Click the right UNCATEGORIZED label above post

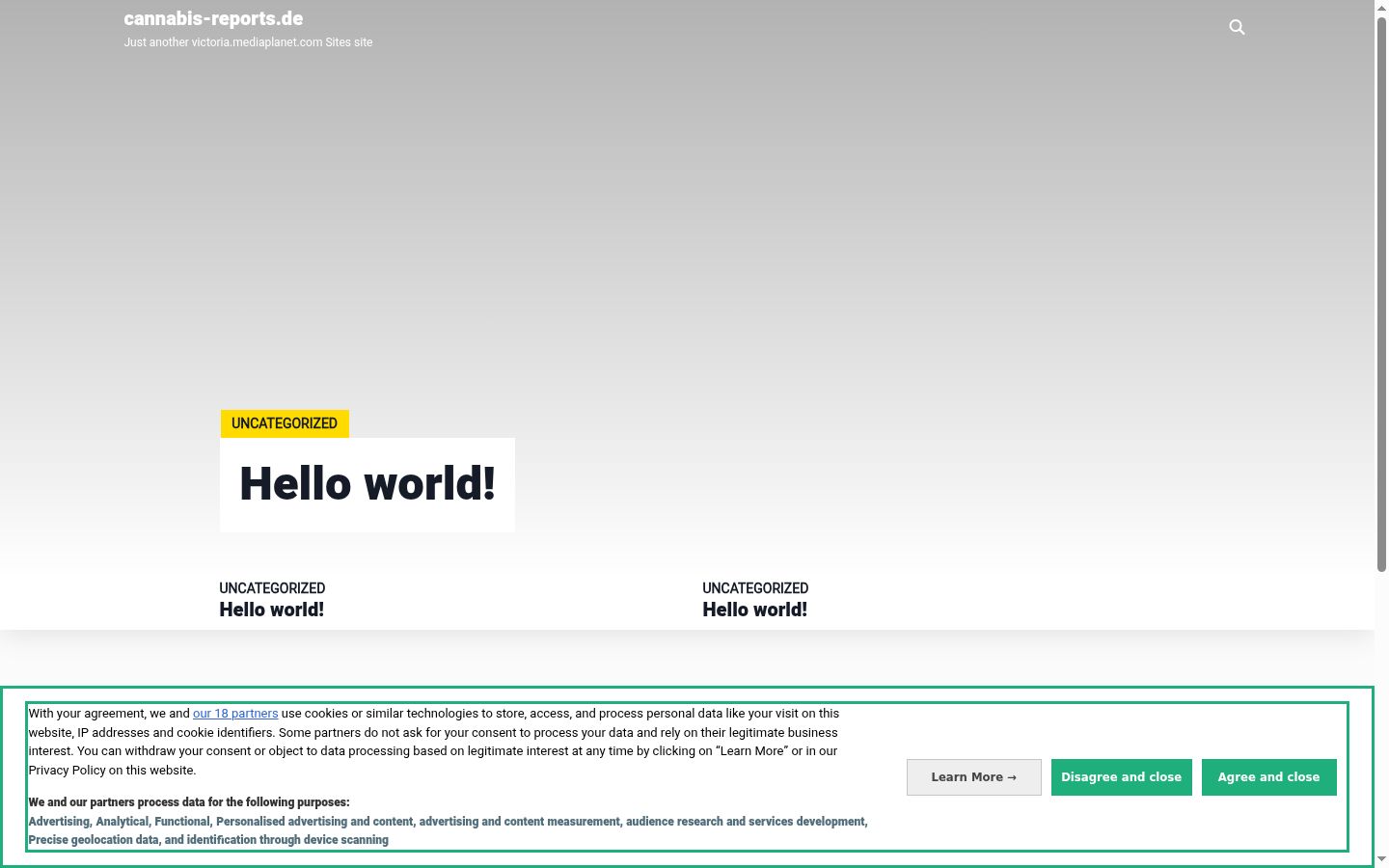[755, 588]
